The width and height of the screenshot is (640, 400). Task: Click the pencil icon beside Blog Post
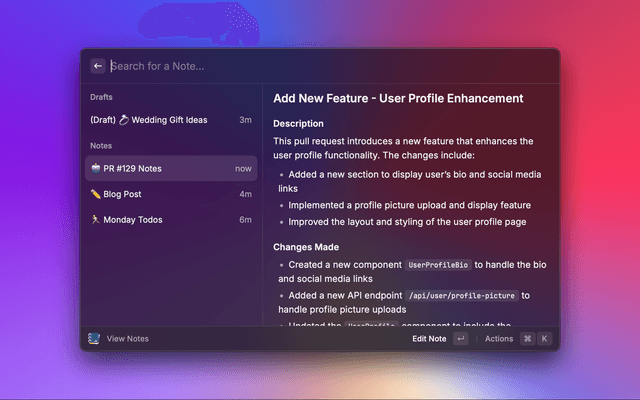[x=95, y=194]
